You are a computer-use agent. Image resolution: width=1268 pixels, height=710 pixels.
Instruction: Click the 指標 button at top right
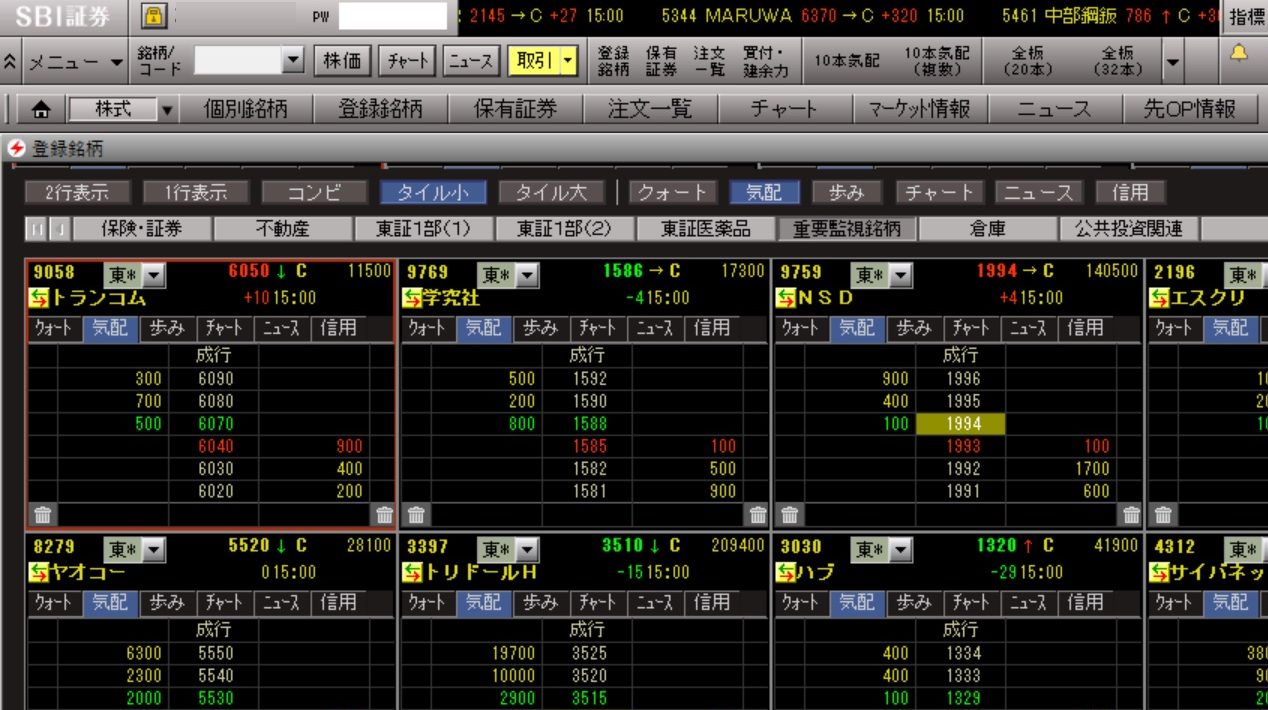click(1246, 16)
